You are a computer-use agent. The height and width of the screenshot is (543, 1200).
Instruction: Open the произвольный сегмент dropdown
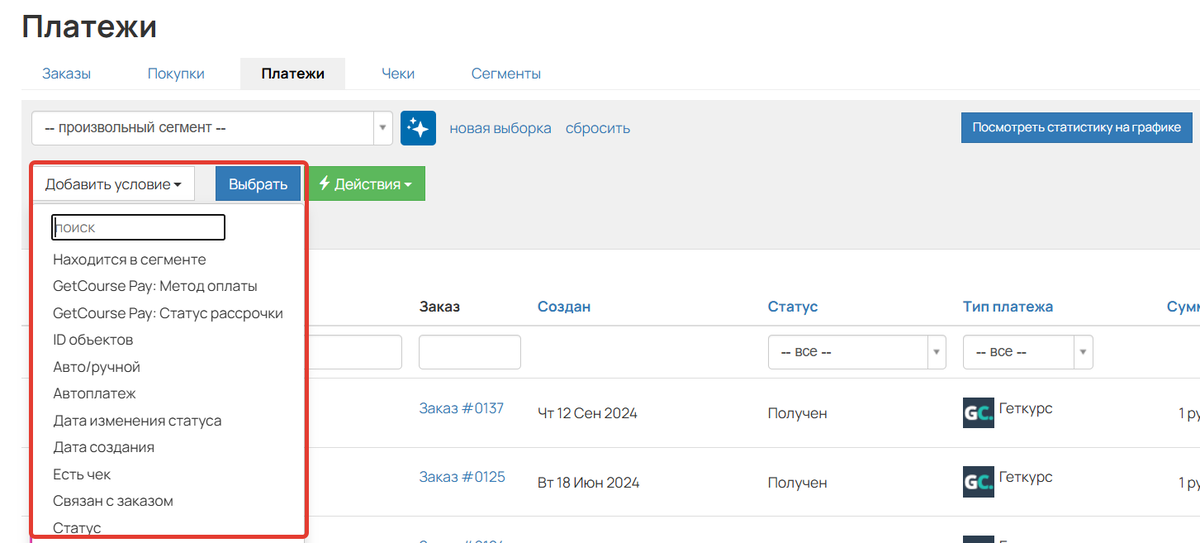coord(212,128)
